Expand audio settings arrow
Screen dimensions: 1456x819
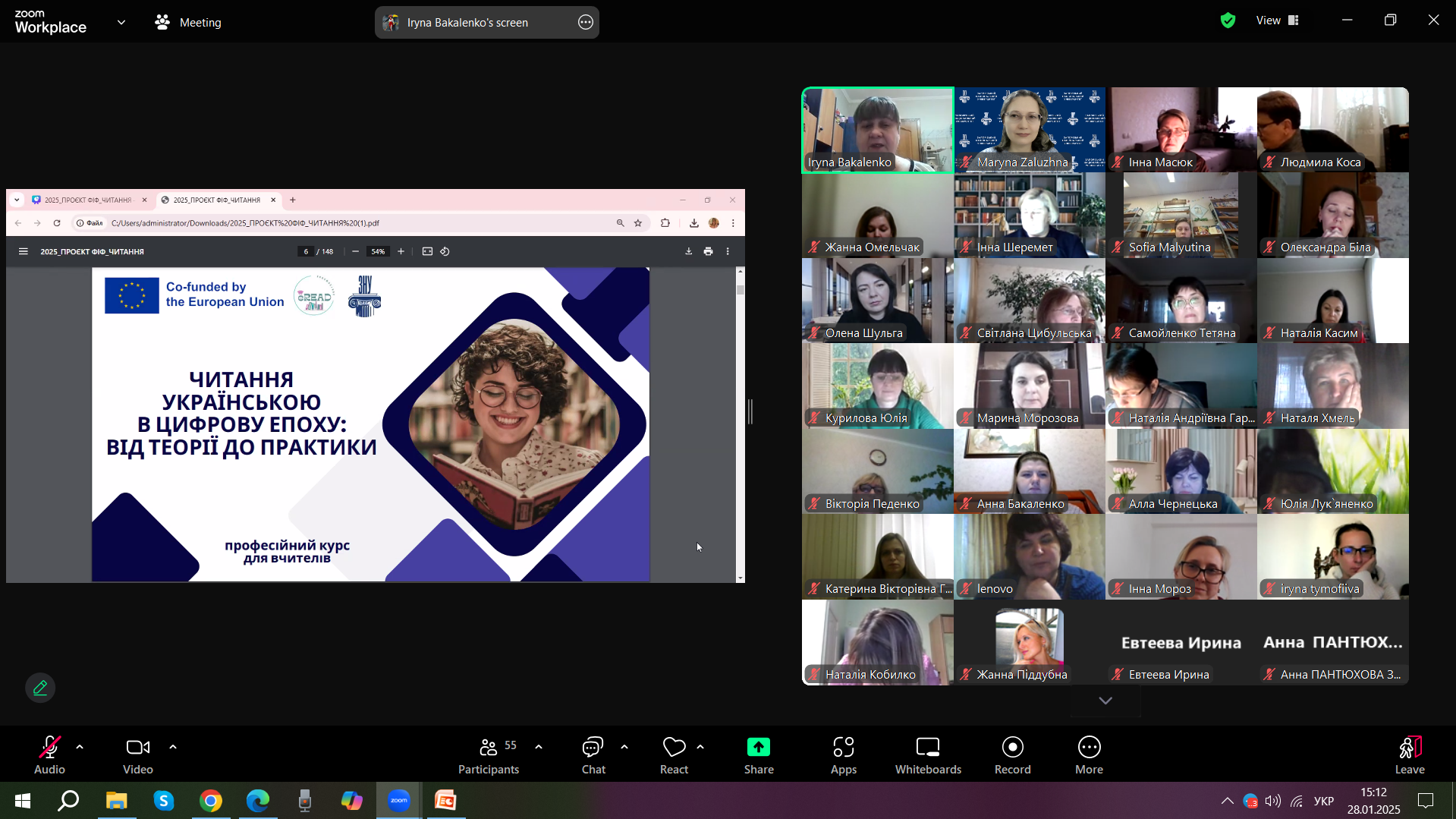[80, 747]
